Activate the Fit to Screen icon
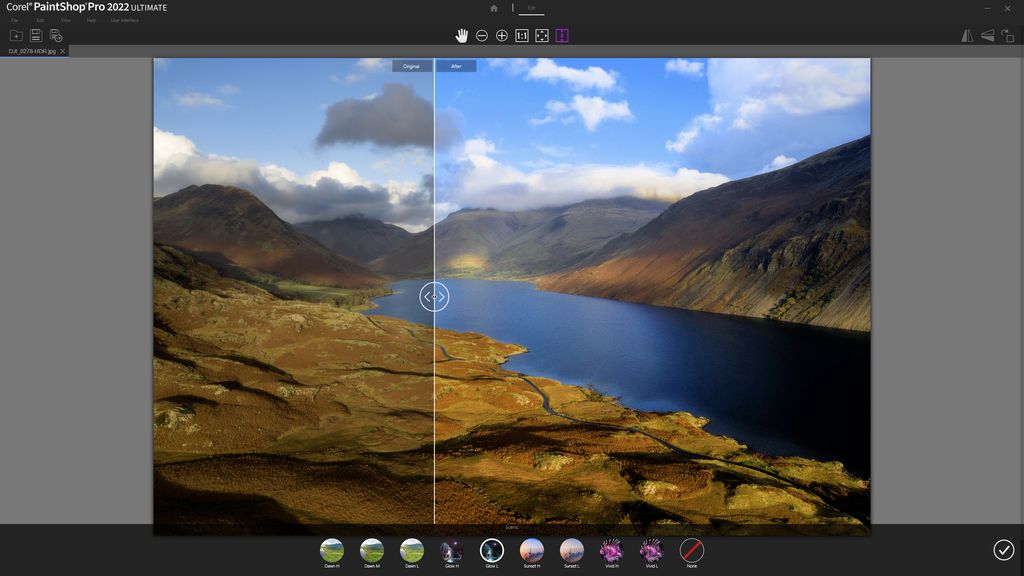The width and height of the screenshot is (1024, 576). pyautogui.click(x=541, y=35)
